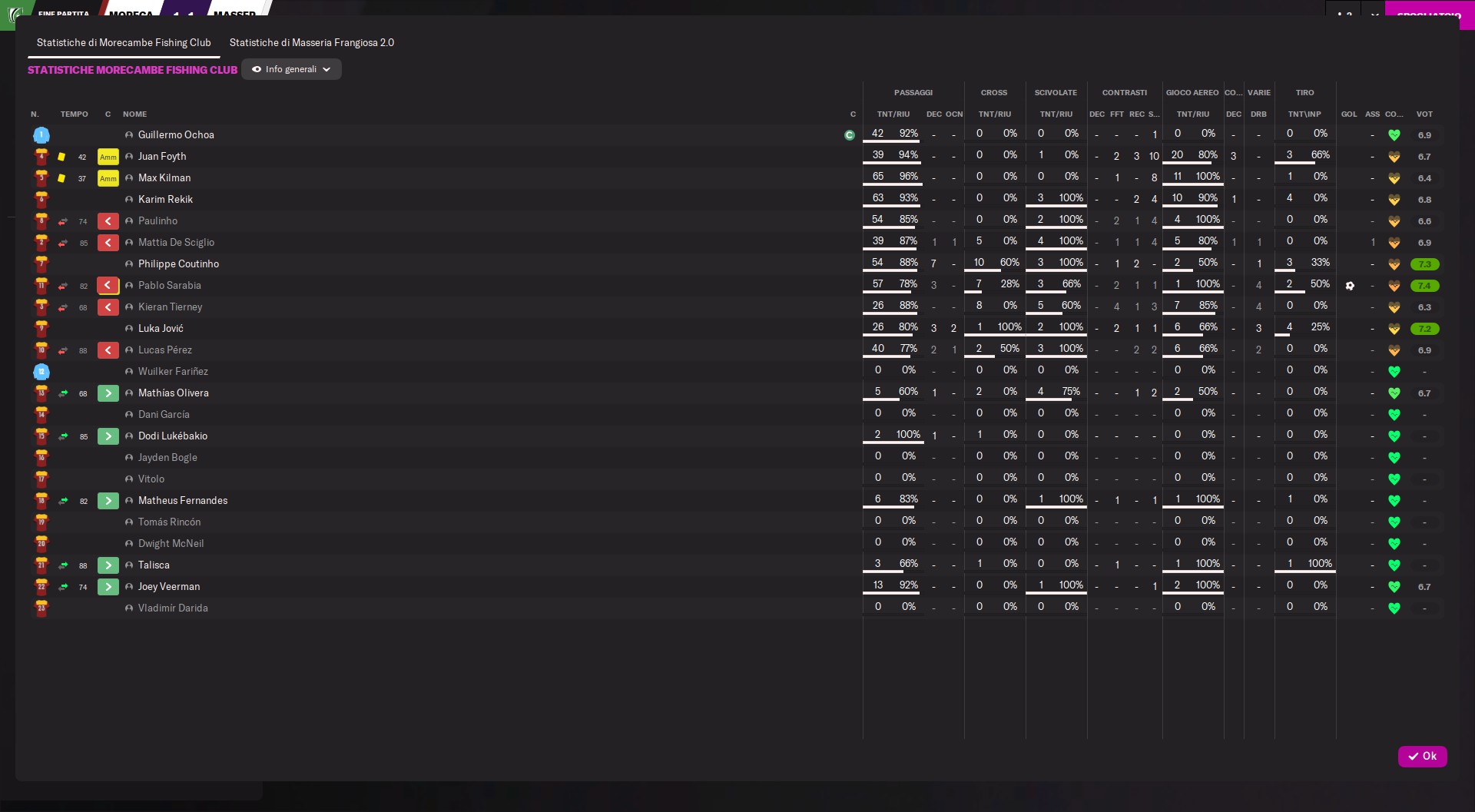Click the green condition heart for Dwight McNeil

tap(1394, 544)
